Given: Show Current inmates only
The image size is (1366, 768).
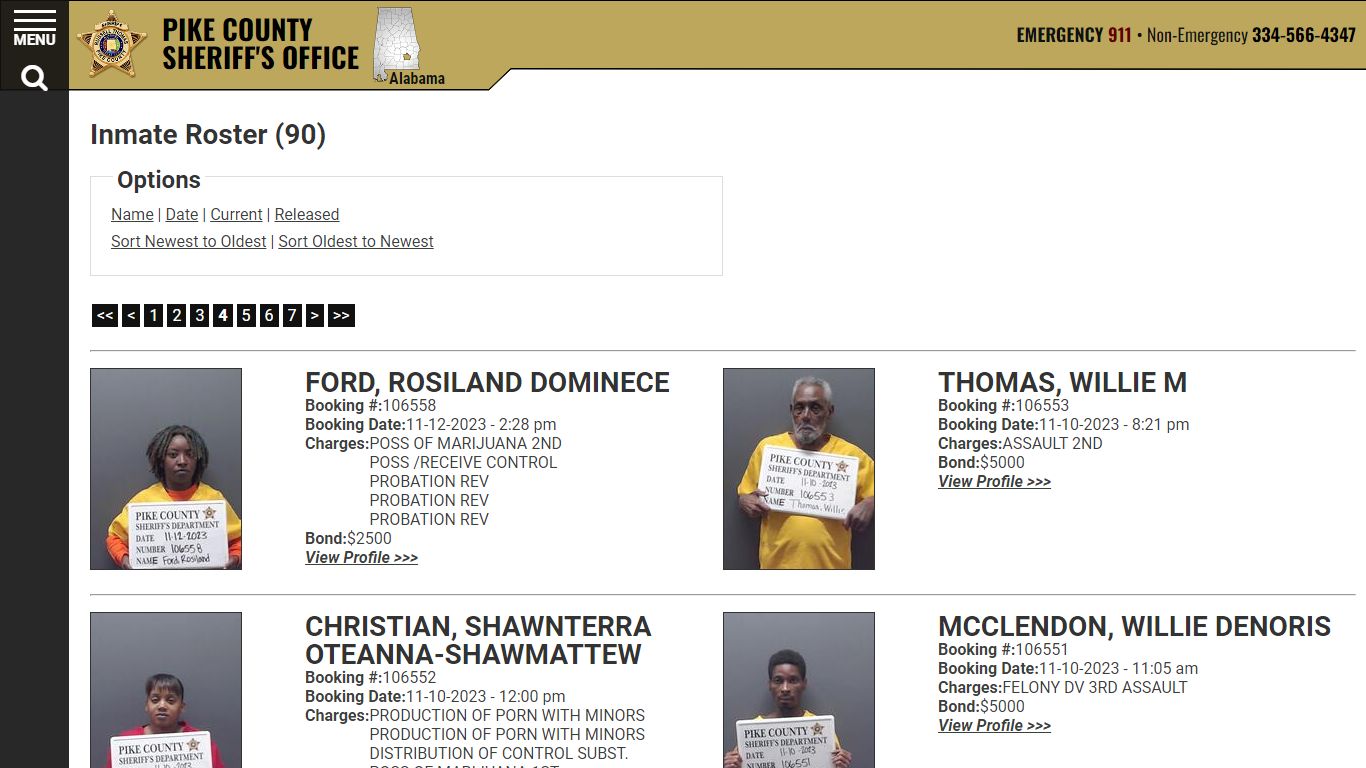Looking at the screenshot, I should click(x=236, y=214).
